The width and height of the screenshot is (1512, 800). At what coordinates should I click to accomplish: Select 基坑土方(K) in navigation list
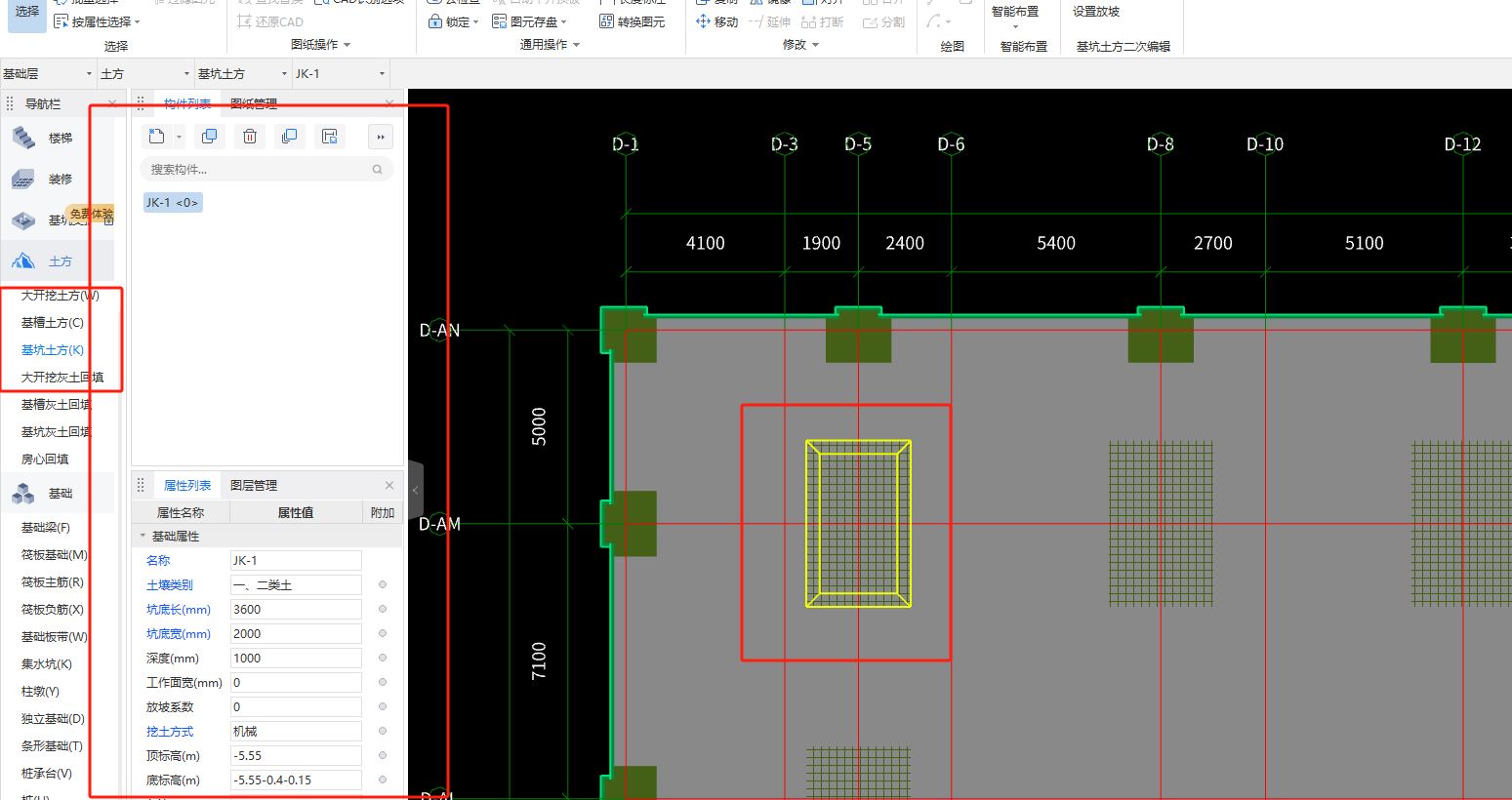(53, 350)
